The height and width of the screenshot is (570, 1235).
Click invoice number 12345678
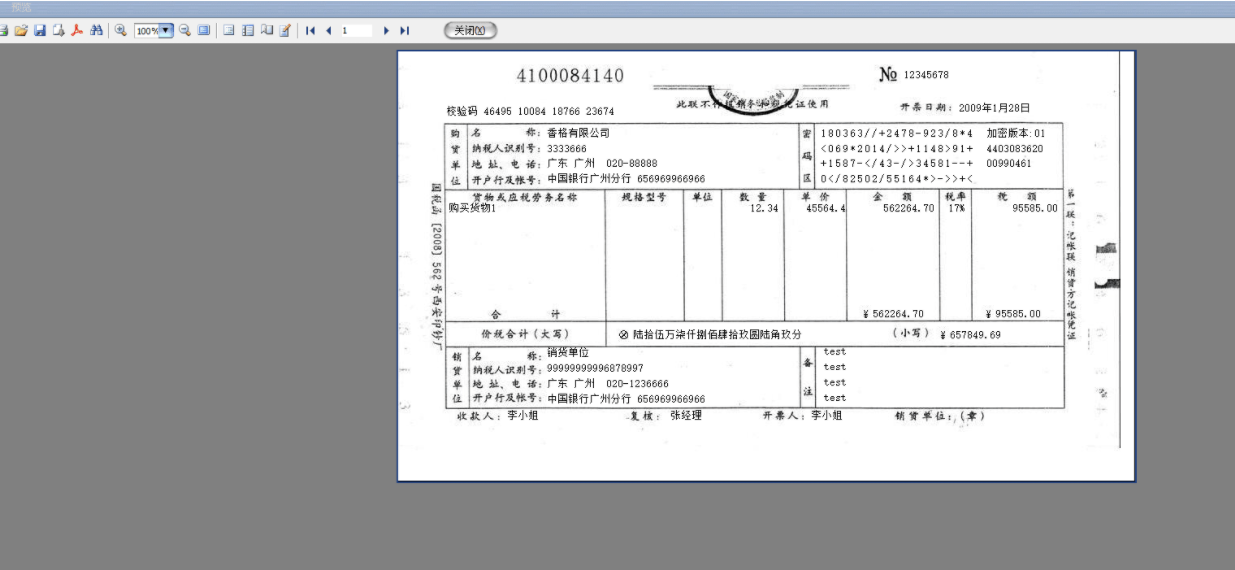coord(926,75)
